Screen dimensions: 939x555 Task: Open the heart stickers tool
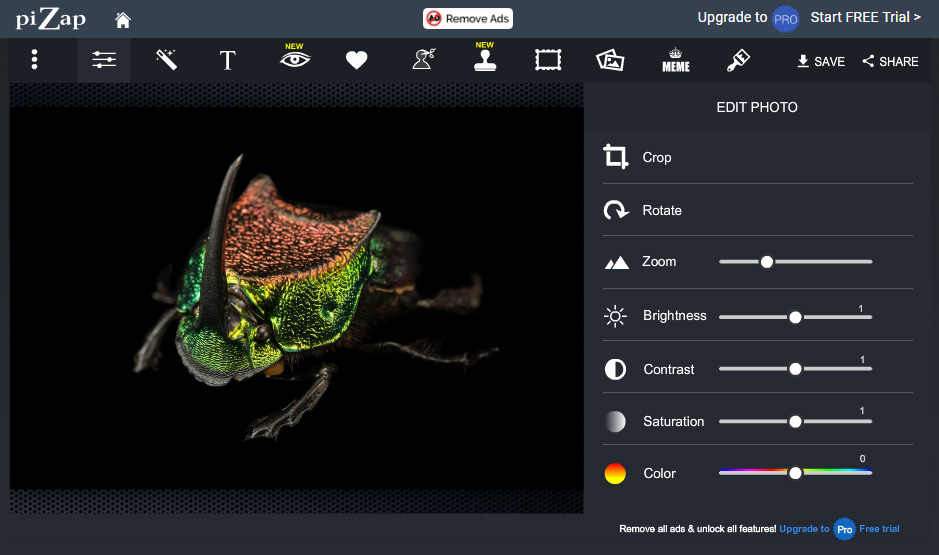click(356, 60)
